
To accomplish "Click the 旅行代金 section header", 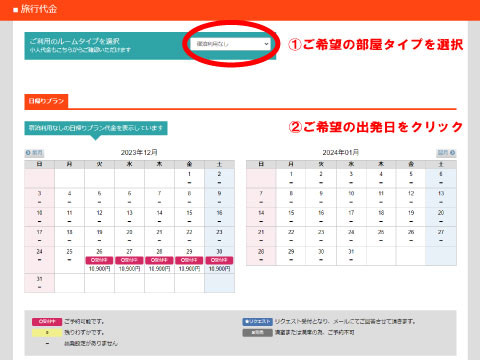I will click(39, 9).
